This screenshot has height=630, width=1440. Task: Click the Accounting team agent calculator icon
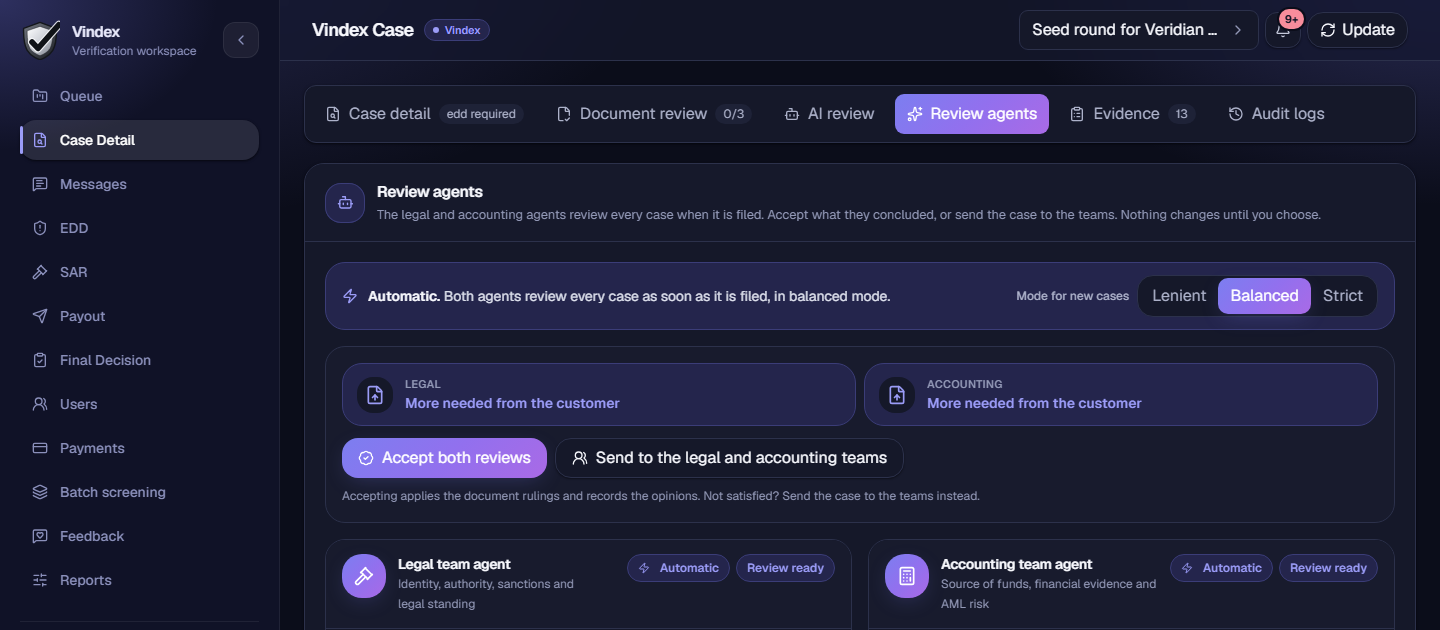pyautogui.click(x=907, y=576)
